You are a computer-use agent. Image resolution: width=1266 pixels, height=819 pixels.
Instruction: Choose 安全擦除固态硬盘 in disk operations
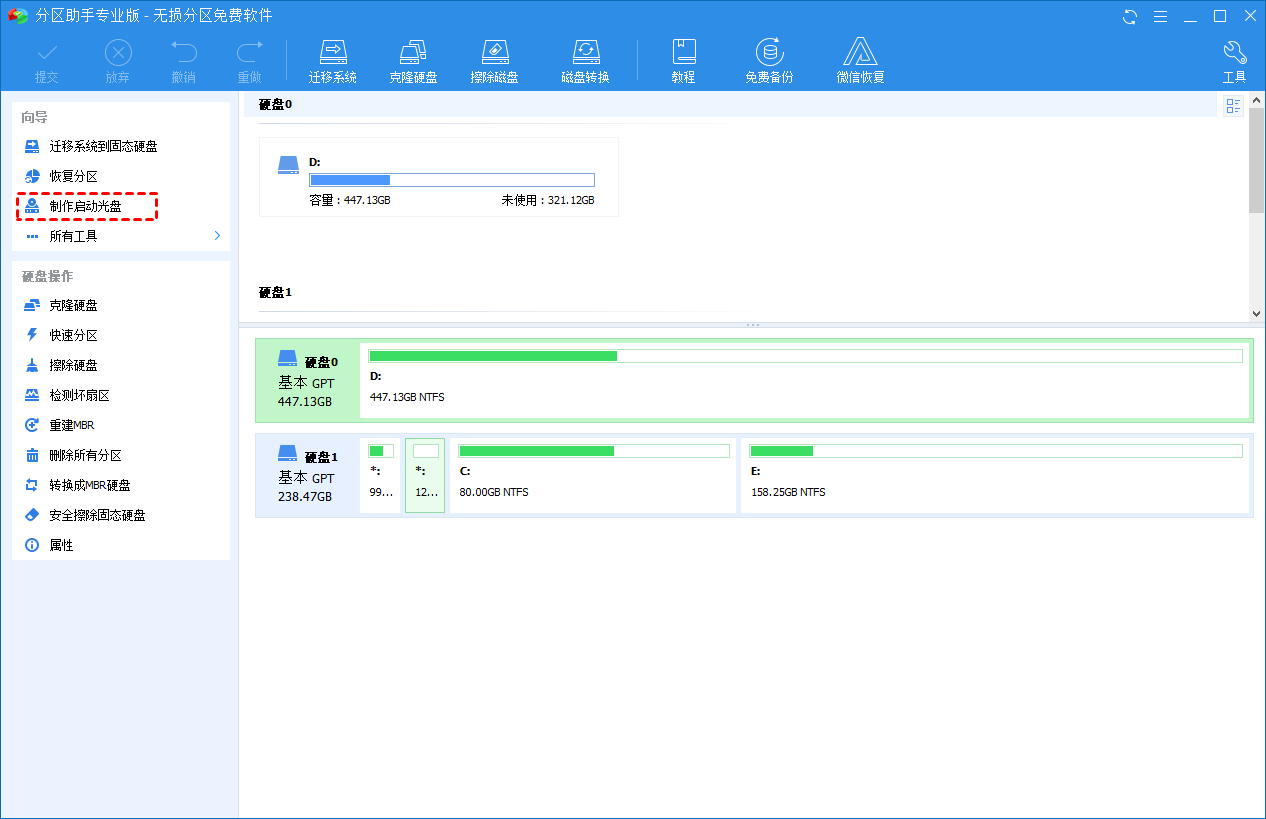85,515
